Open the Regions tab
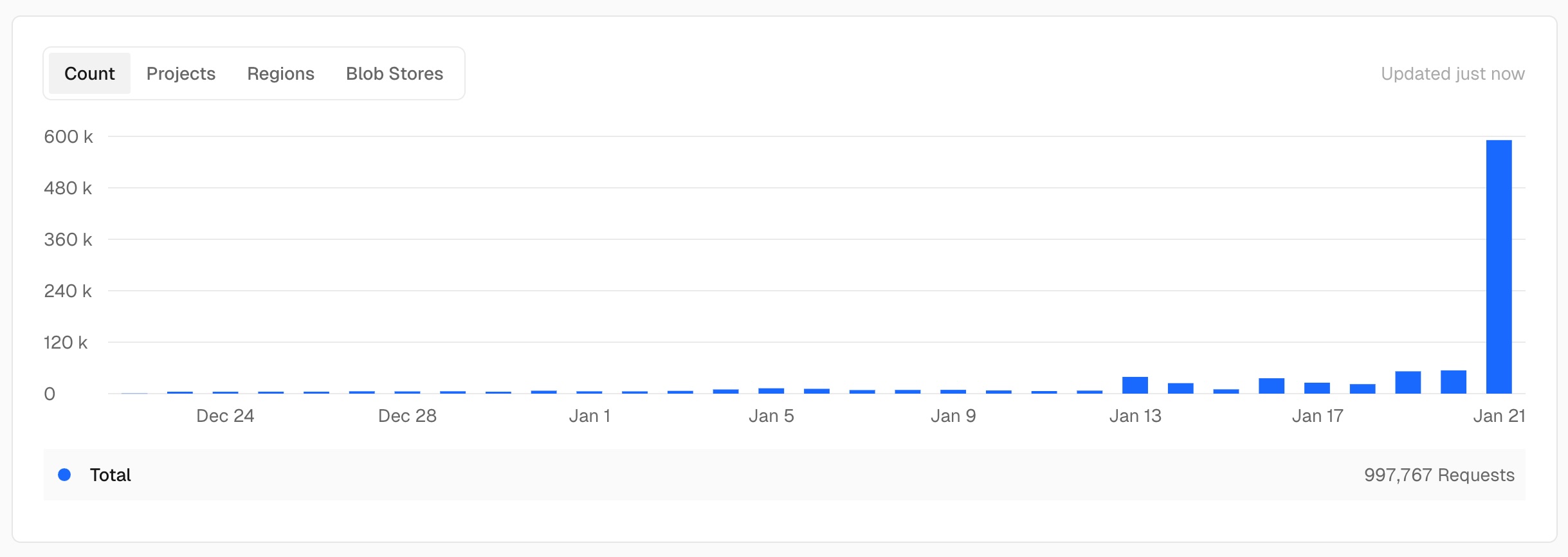 pos(280,73)
